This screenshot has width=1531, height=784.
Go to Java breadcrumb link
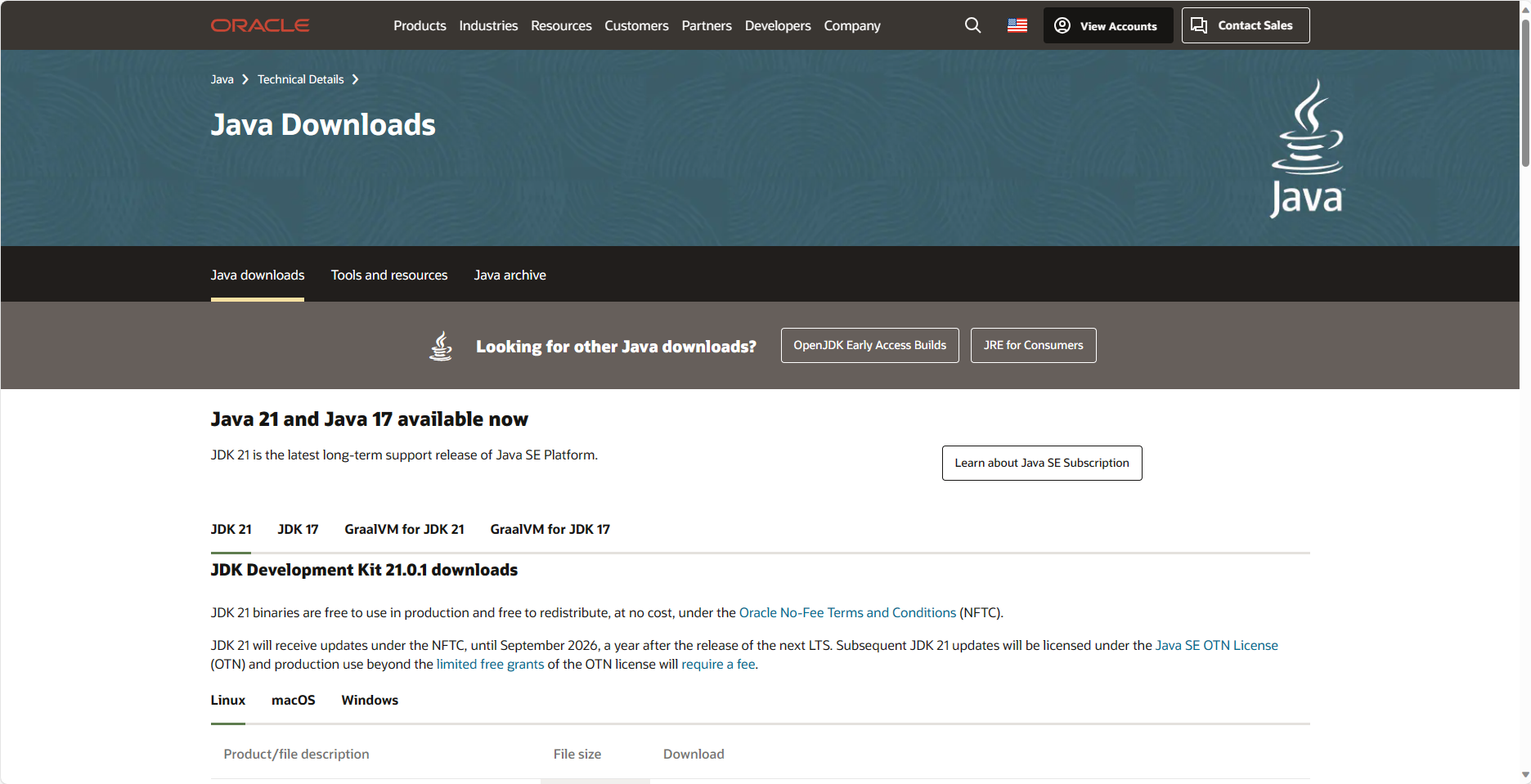(x=222, y=79)
